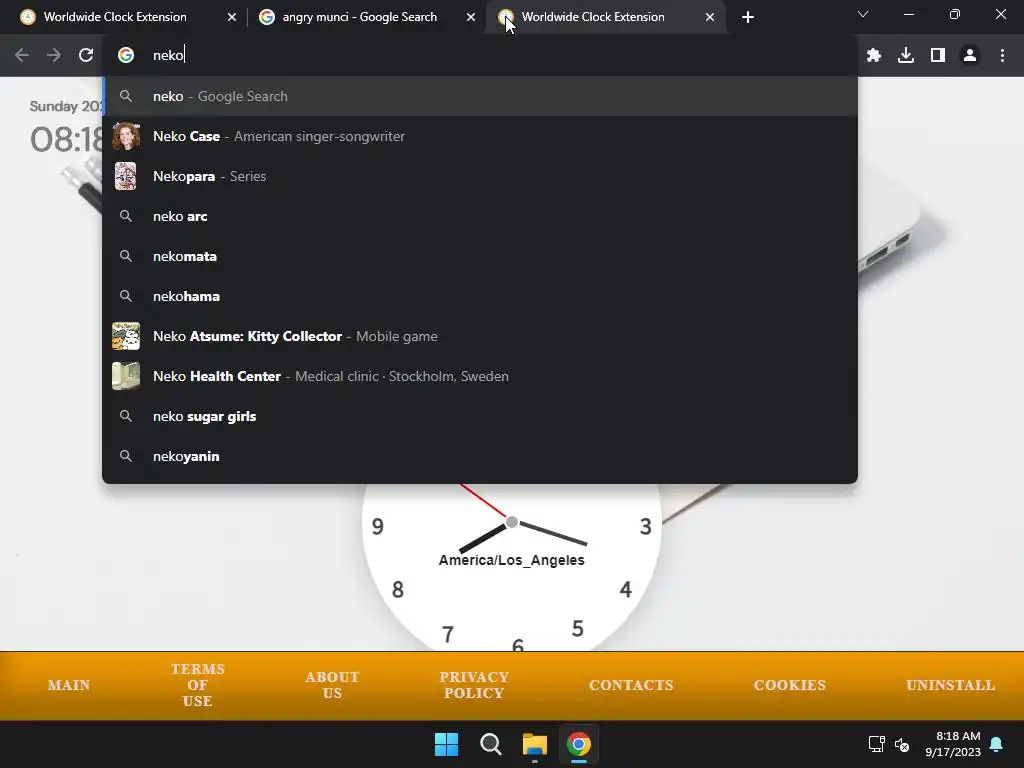Viewport: 1024px width, 768px height.
Task: Open the Windows Start menu
Action: (447, 744)
